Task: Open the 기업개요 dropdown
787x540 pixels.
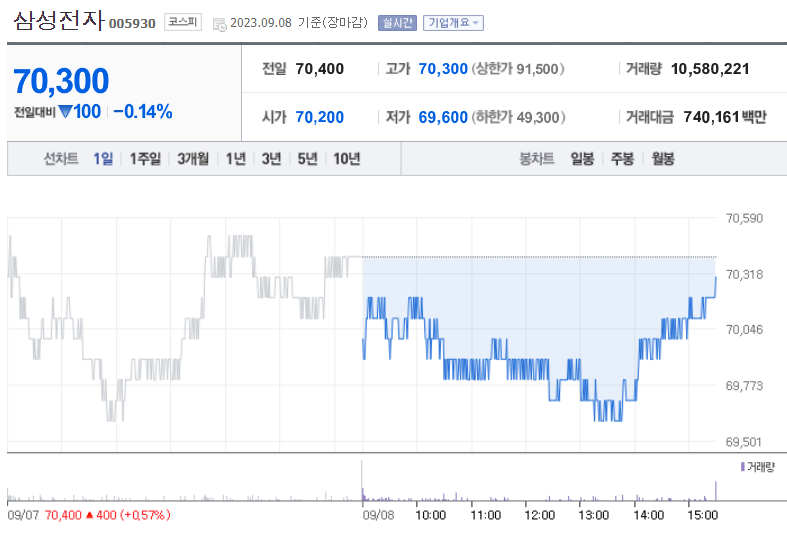Action: coord(453,23)
